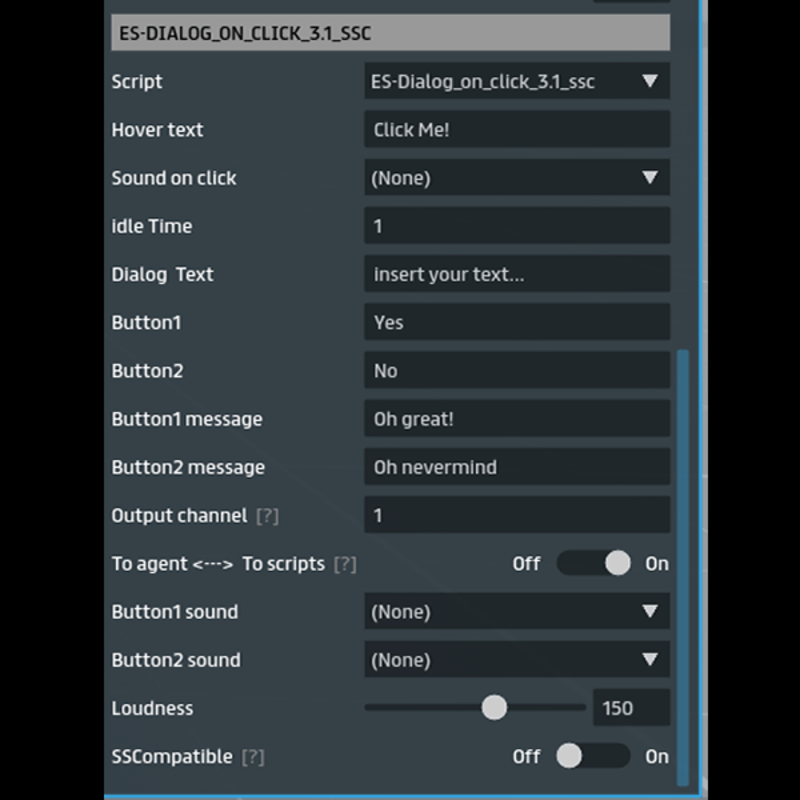Expand the Sound on click dropdown
Viewport: 800px width, 800px height.
[516, 178]
